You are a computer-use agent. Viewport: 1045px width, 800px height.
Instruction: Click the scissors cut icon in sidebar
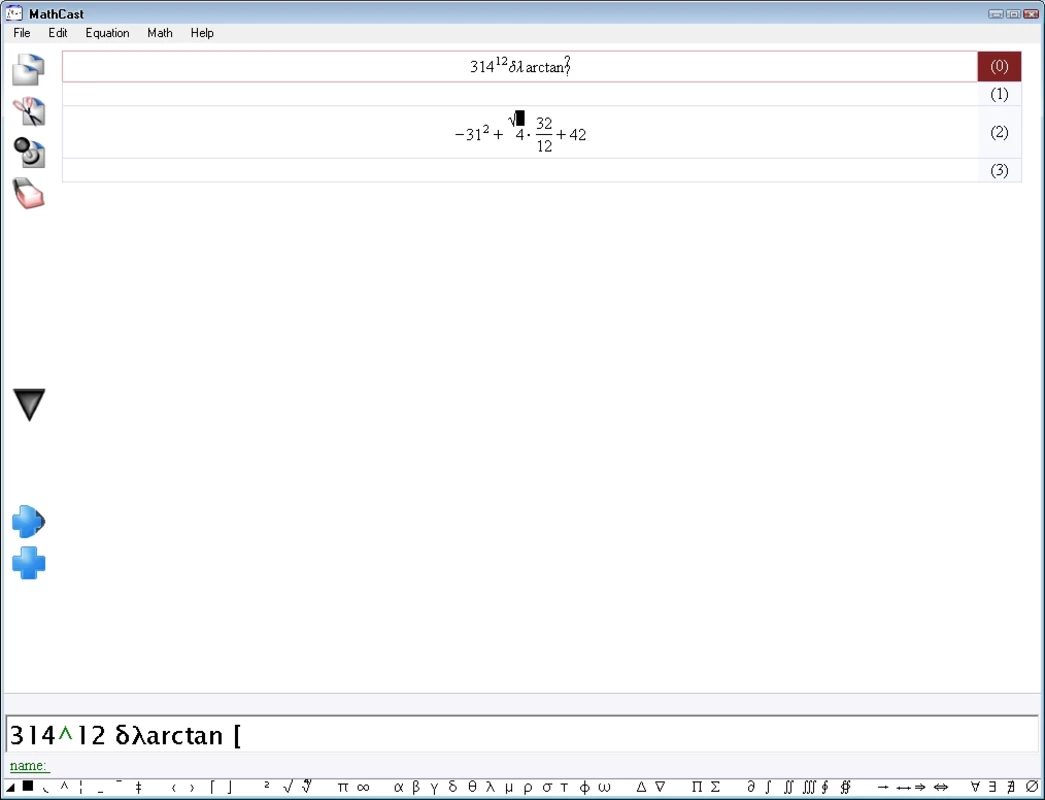click(29, 111)
